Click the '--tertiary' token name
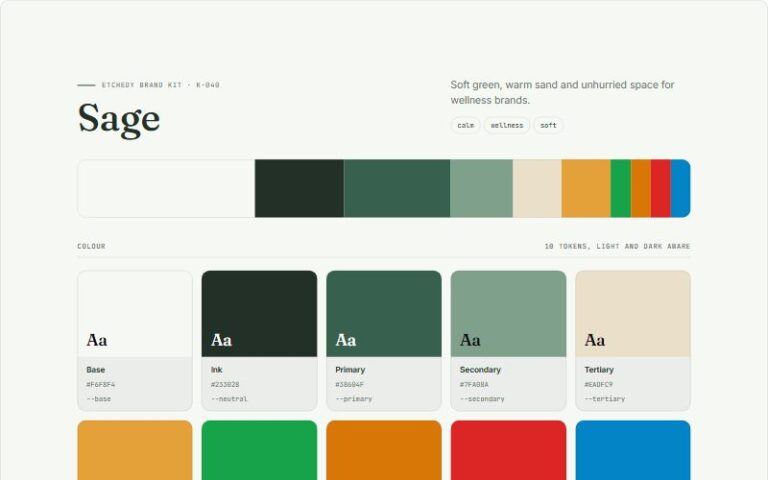Image resolution: width=768 pixels, height=480 pixels. click(605, 399)
